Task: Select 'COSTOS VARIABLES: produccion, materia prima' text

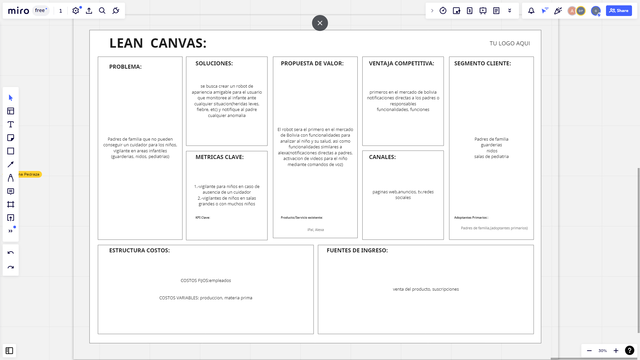Action: click(206, 298)
